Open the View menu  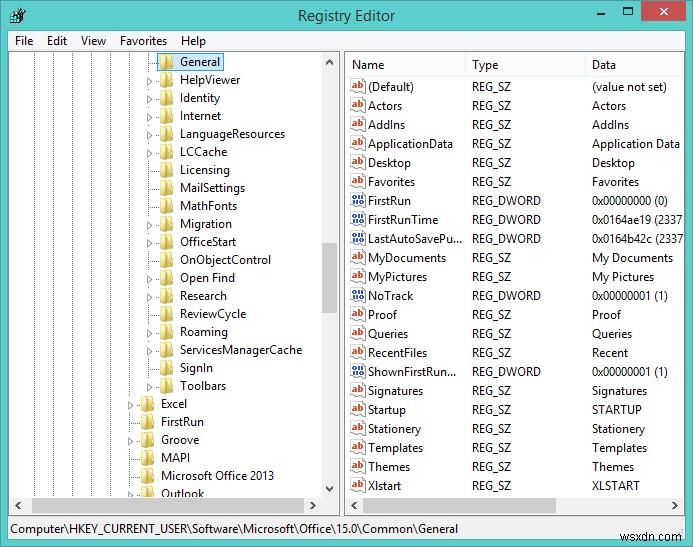pos(93,41)
